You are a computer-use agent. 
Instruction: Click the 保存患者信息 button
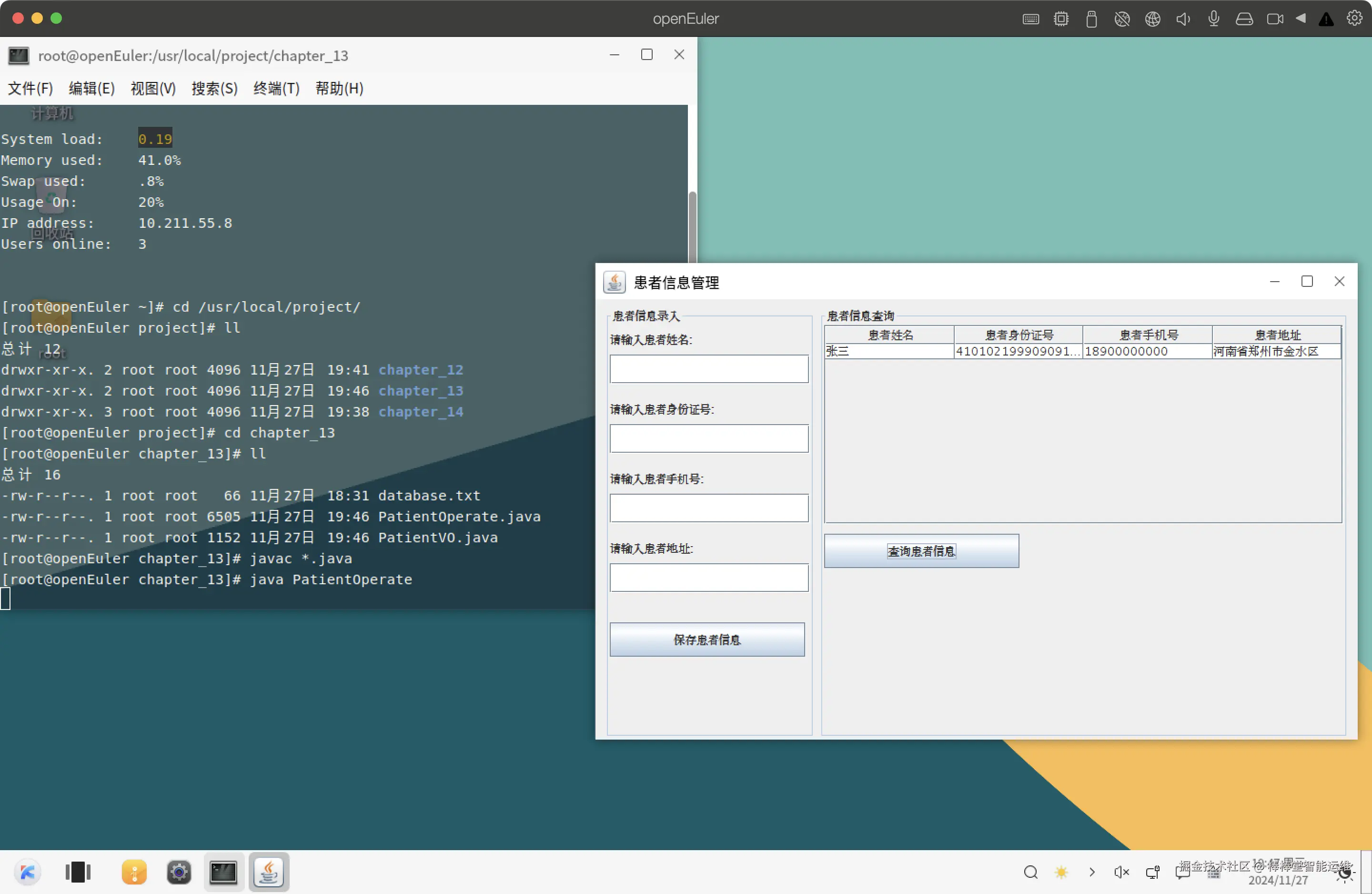tap(707, 640)
